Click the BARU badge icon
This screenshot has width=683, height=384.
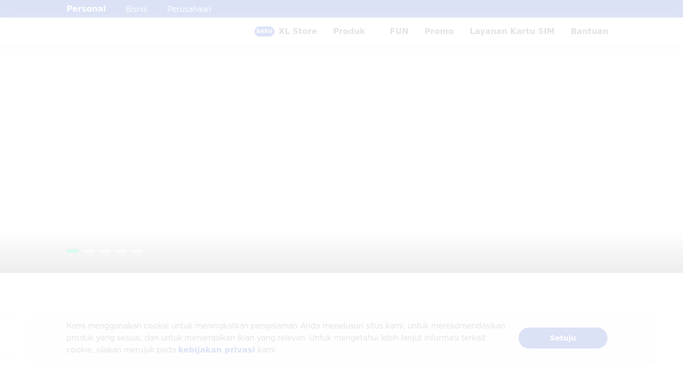coord(264,31)
